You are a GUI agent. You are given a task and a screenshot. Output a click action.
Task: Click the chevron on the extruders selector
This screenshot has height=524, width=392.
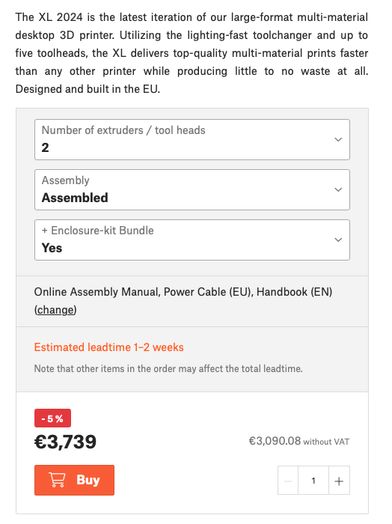tap(338, 140)
